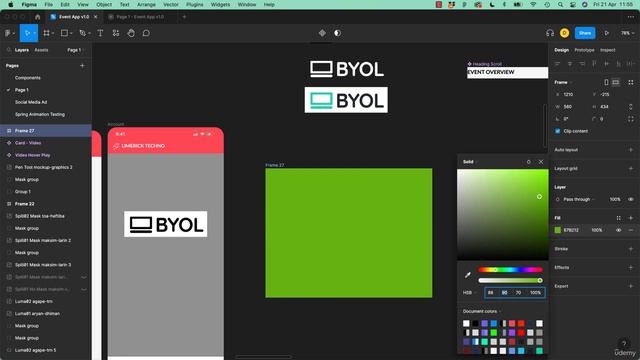Go to the home icon in tab bar
The image size is (640, 360).
tap(38, 17)
